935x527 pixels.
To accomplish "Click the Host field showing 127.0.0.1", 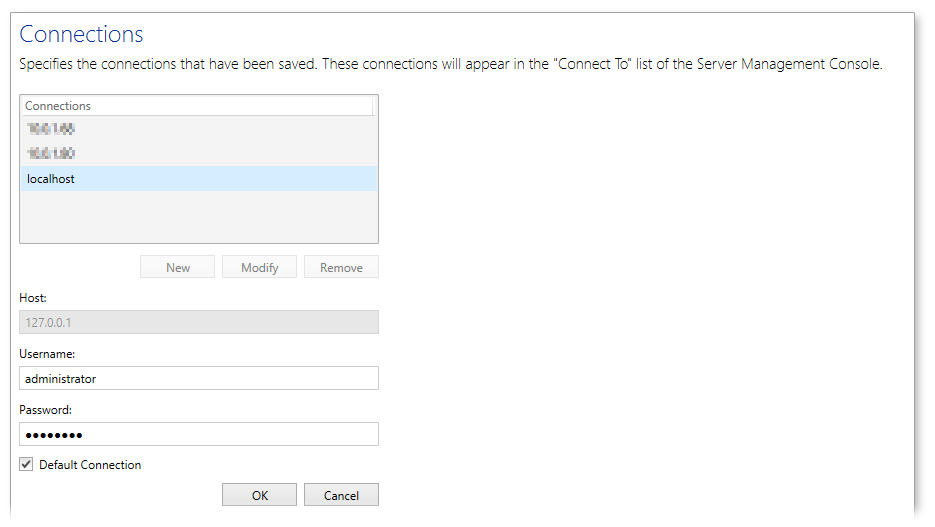I will pos(198,322).
